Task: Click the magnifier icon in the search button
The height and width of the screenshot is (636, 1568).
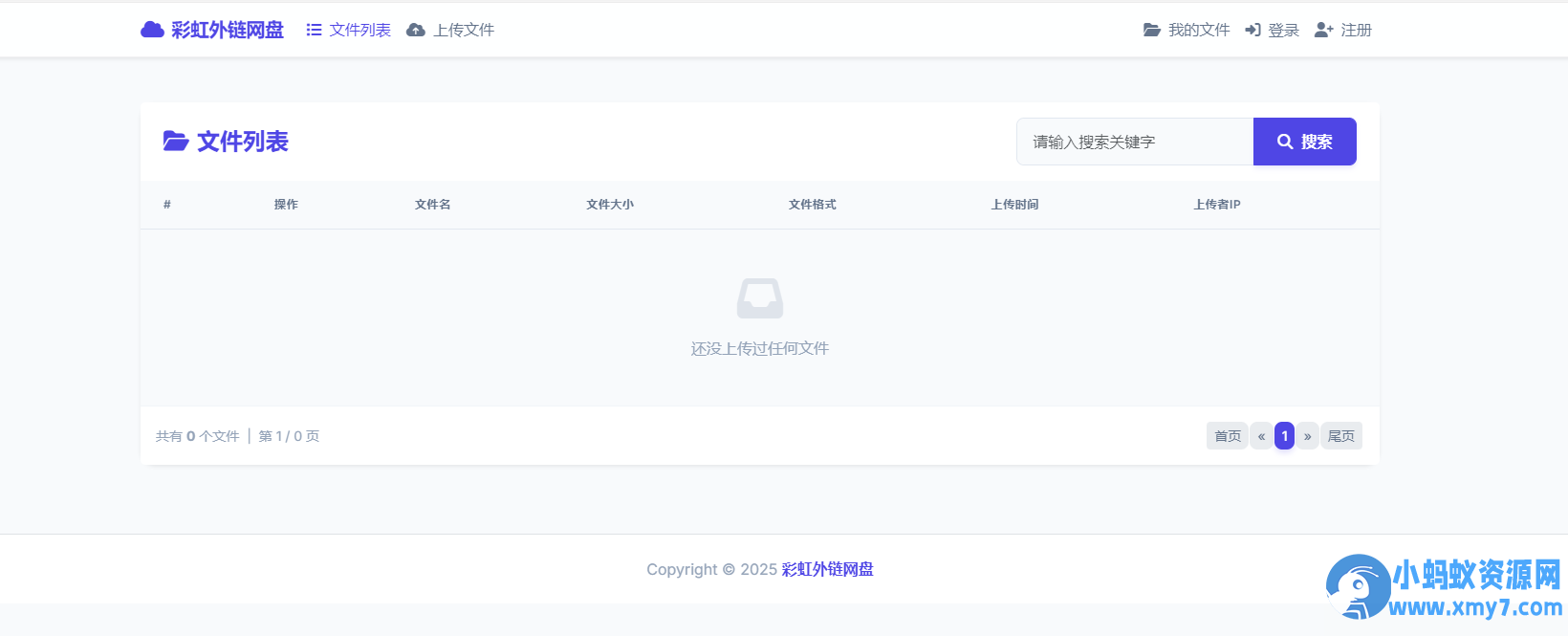Action: [1285, 142]
